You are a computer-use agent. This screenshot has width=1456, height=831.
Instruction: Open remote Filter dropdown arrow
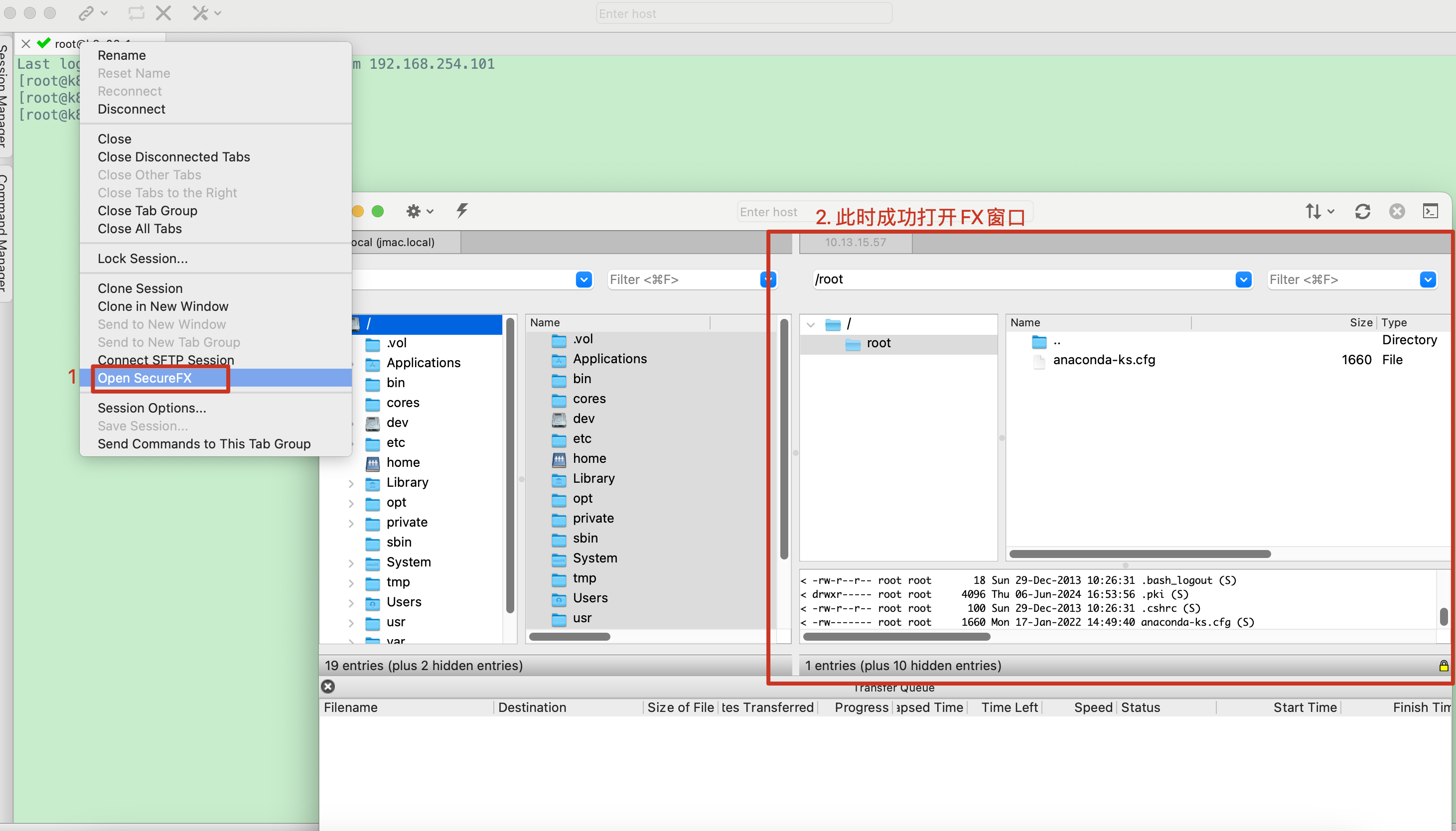(1427, 279)
